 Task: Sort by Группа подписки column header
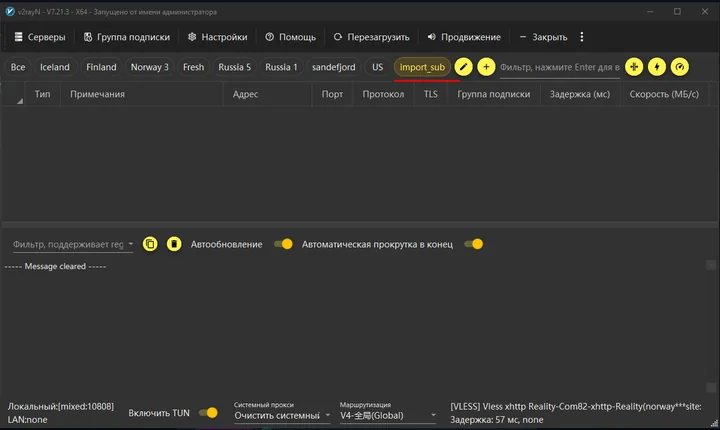[494, 94]
